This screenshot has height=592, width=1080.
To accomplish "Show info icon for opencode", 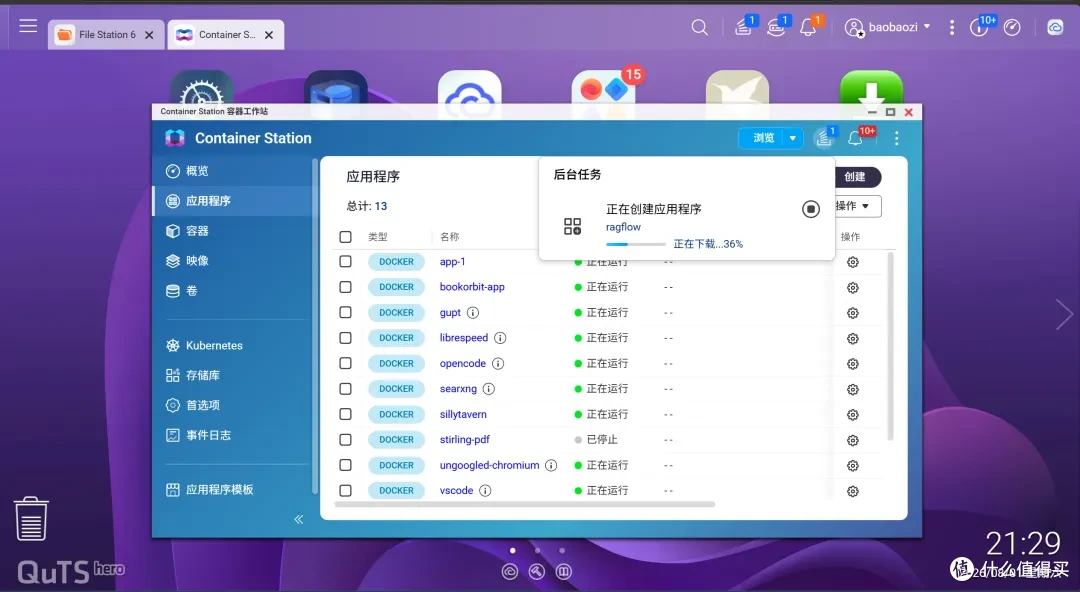I will click(498, 363).
